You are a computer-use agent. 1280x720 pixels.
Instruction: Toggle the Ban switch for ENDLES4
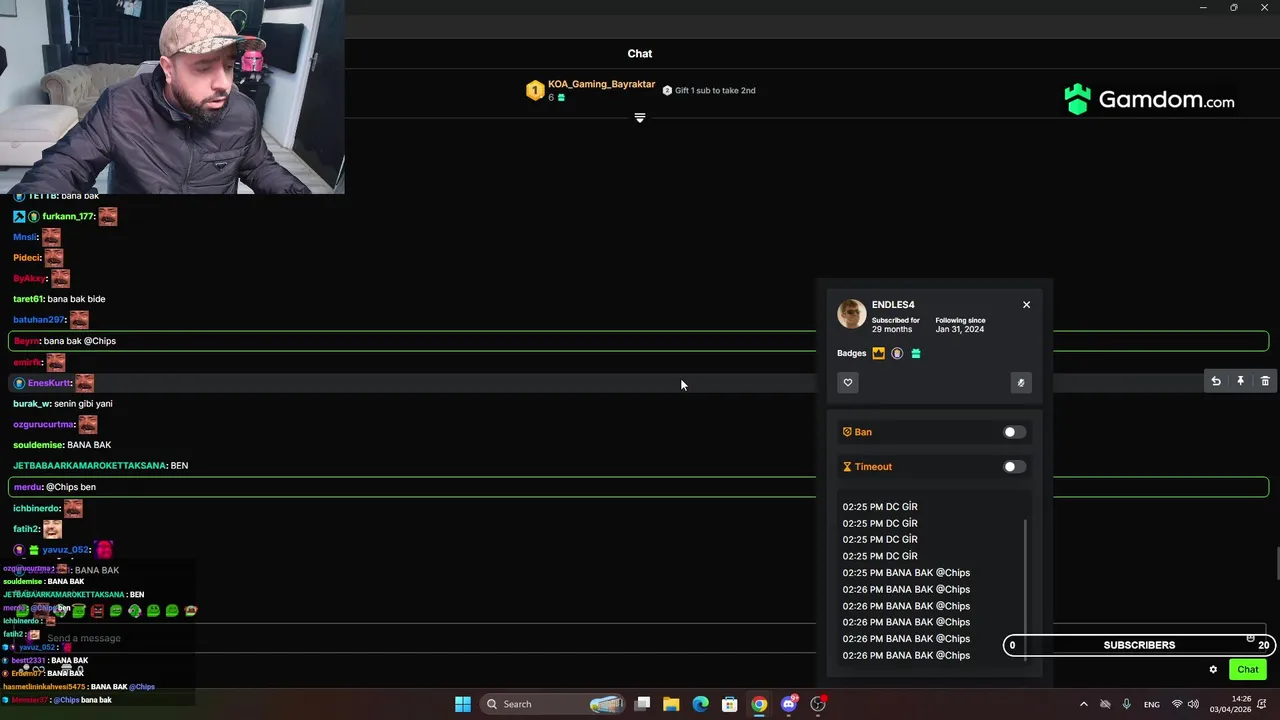click(1014, 432)
